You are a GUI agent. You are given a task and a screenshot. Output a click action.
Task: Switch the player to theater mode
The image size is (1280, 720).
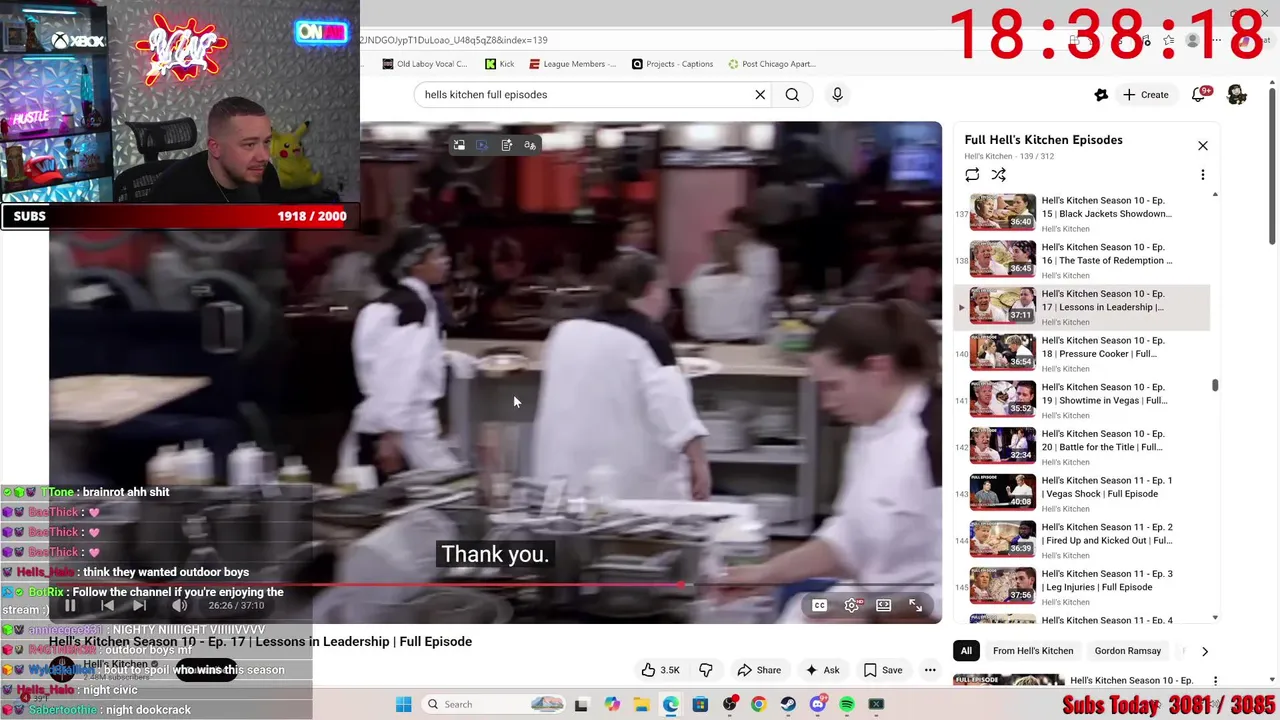click(x=883, y=605)
